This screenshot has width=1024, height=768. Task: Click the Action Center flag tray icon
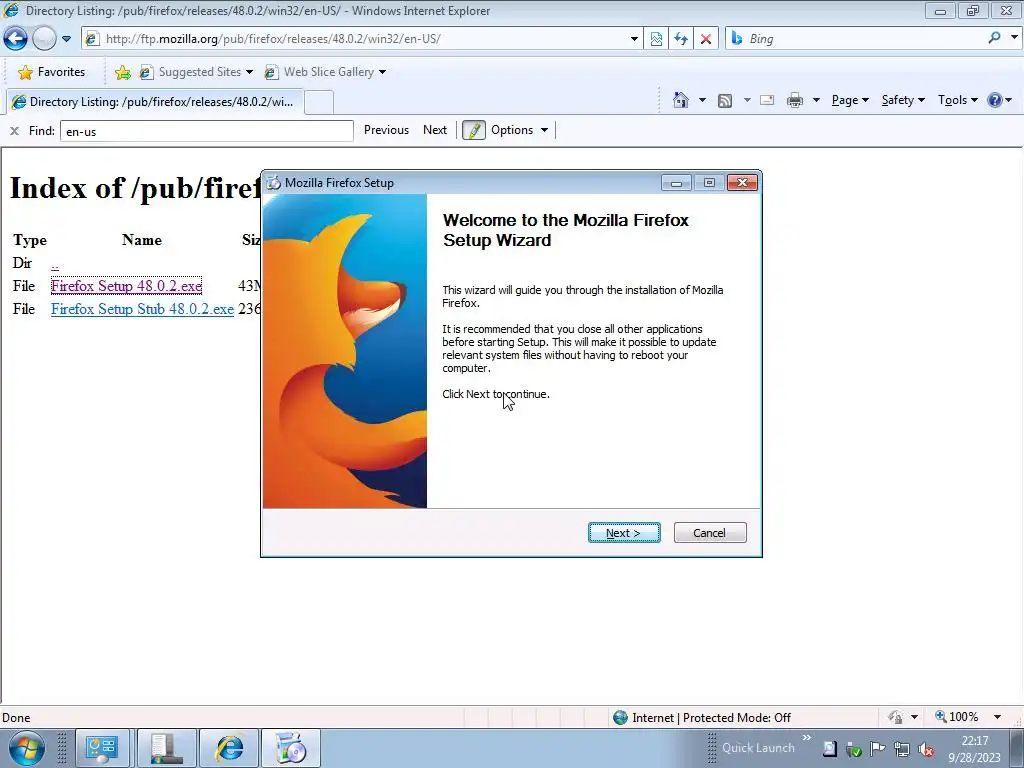pos(877,749)
